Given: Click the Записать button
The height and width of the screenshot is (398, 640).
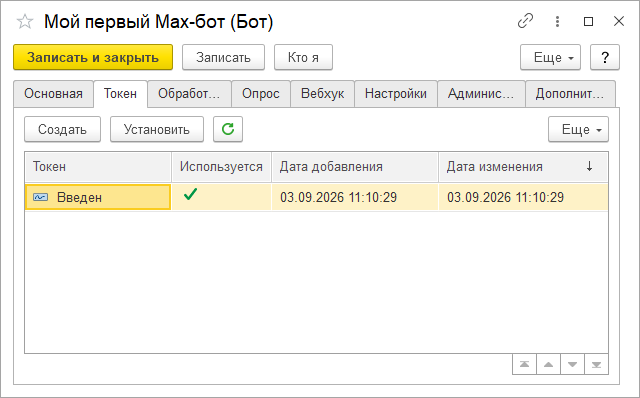Looking at the screenshot, I should [223, 58].
